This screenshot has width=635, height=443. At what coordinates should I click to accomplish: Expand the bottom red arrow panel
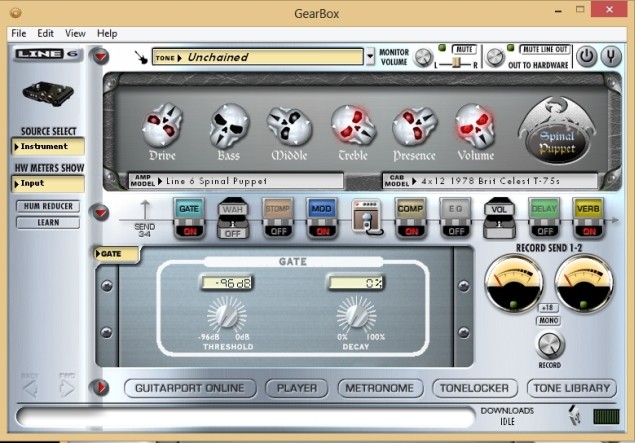tap(100, 388)
